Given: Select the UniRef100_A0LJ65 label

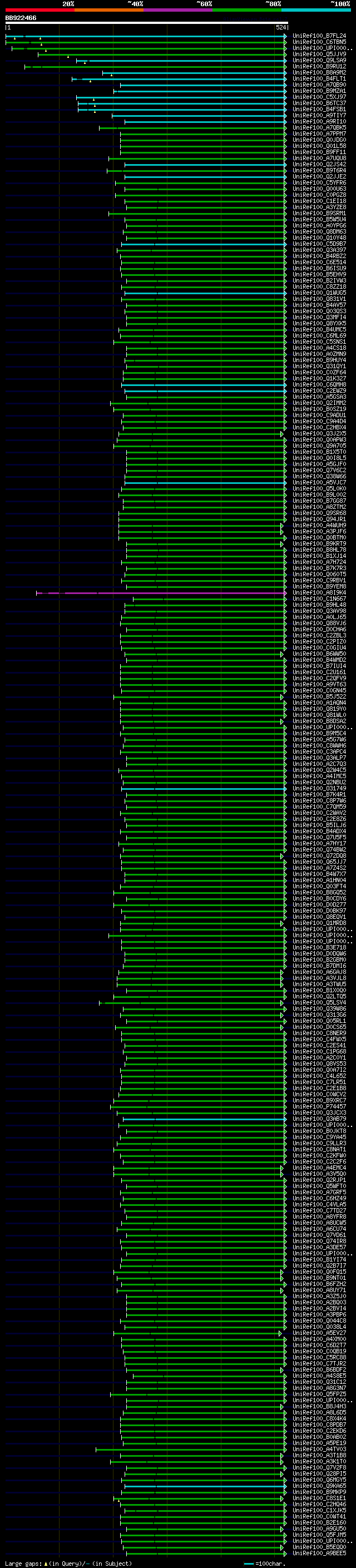Looking at the screenshot, I should click(x=319, y=618).
